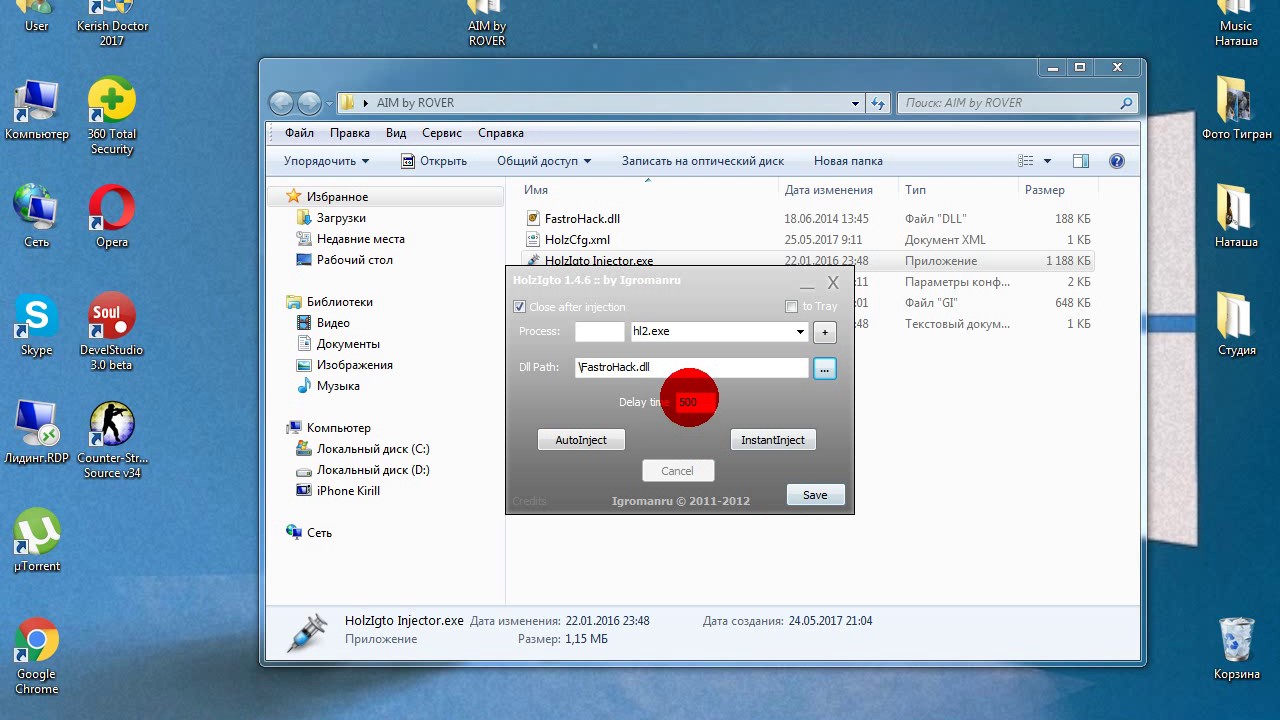Select Загрузки in the navigation pane

341,218
